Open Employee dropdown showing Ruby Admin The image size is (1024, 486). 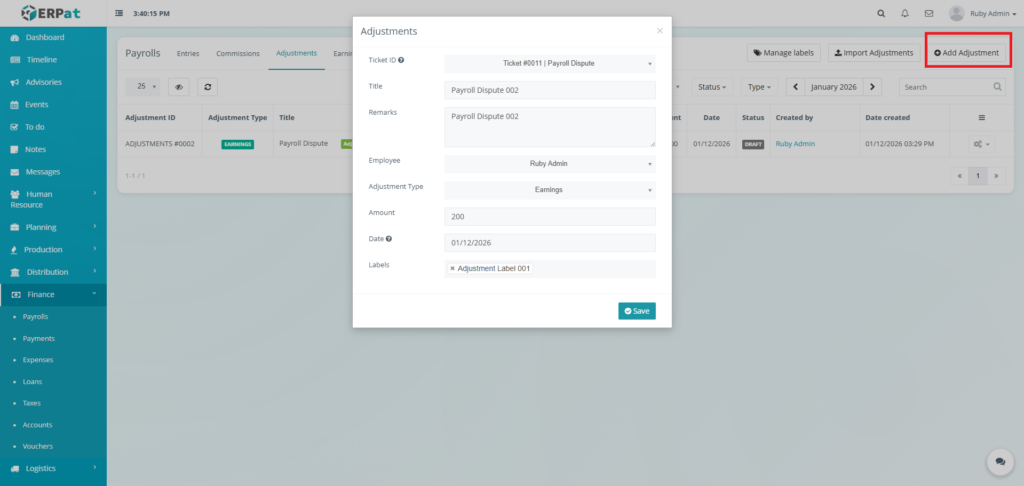[550, 164]
